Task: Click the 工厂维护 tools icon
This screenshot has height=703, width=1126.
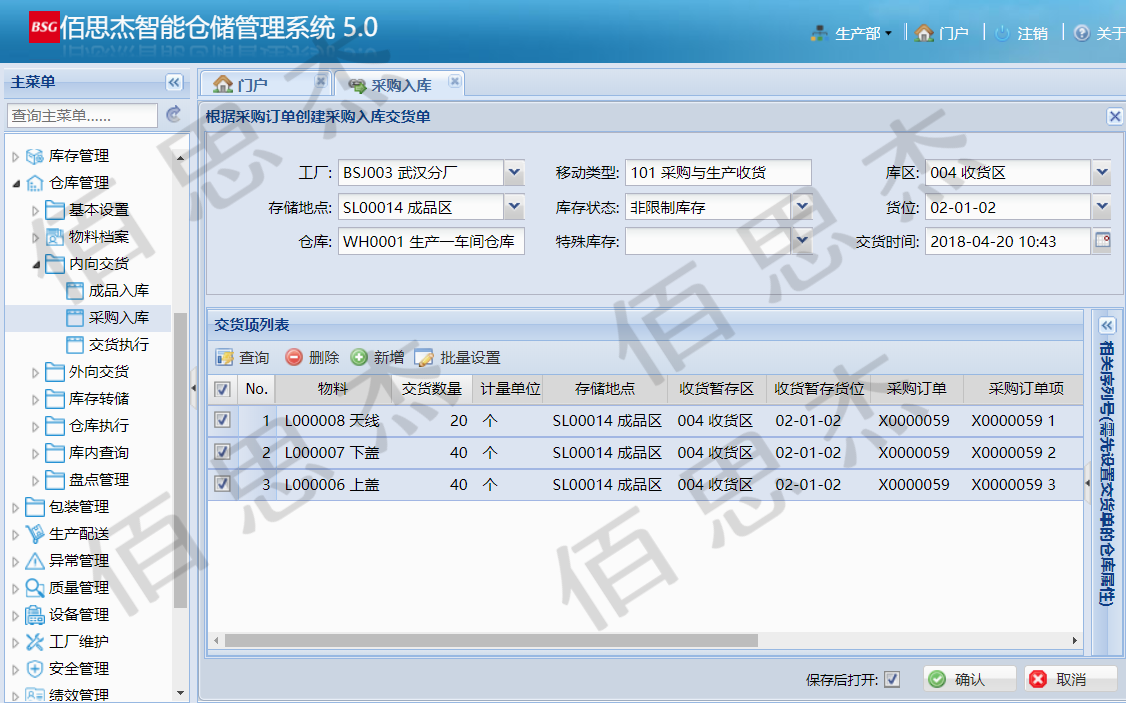Action: (x=34, y=642)
